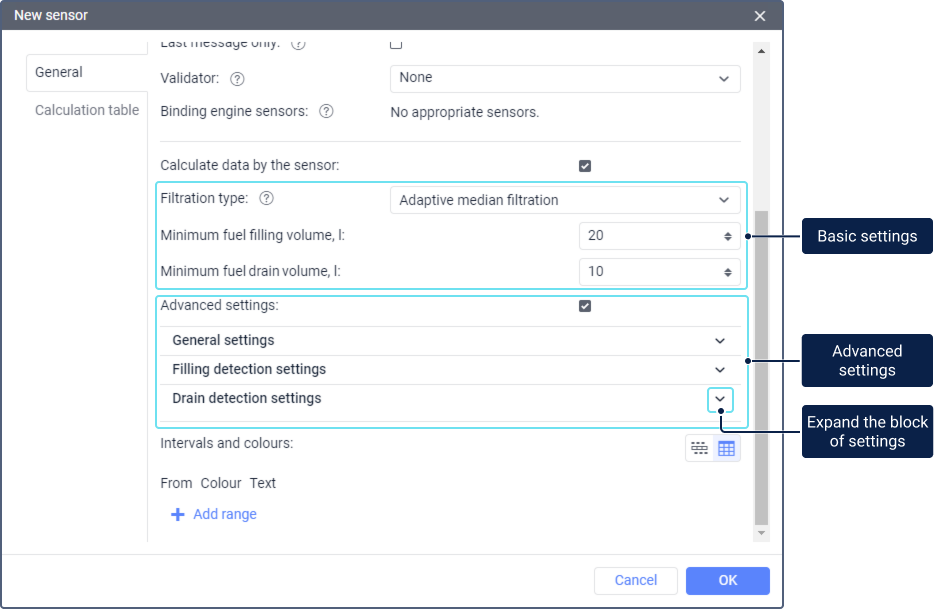Screen dimensions: 935x609
Task: Close the New sensor dialog
Action: 760,16
